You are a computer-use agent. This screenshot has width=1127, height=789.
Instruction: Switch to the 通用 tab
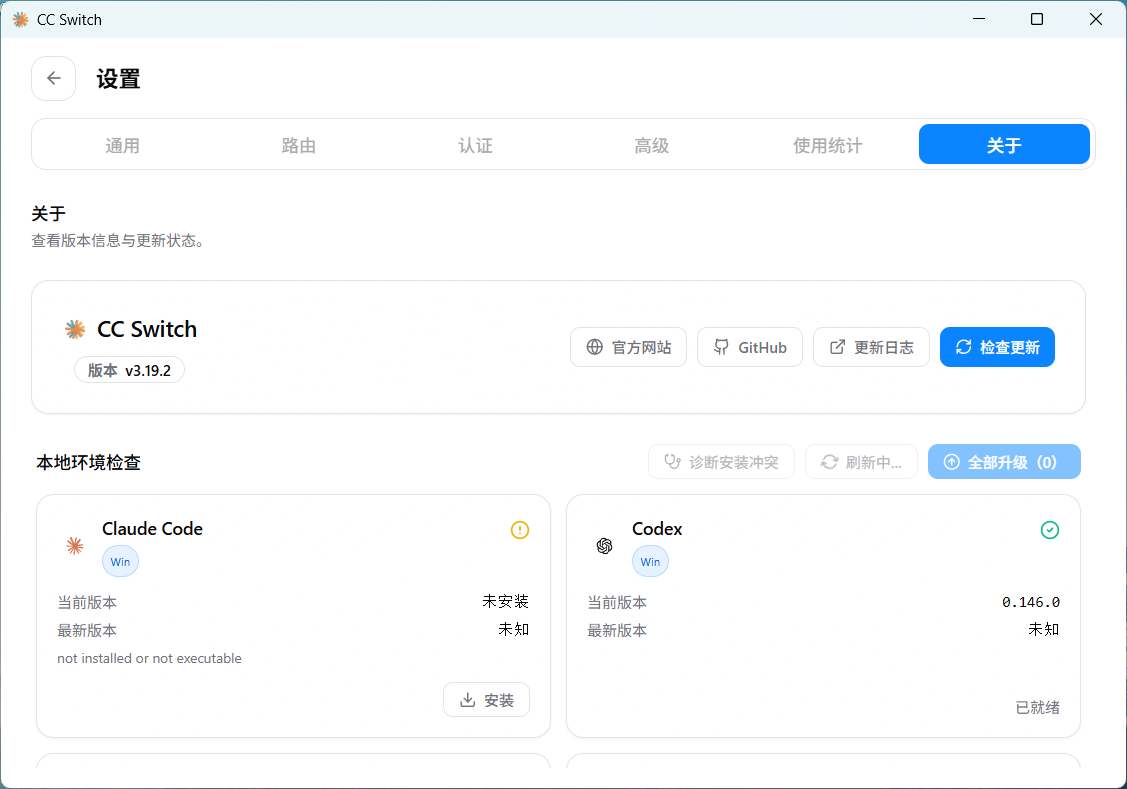[x=122, y=145]
